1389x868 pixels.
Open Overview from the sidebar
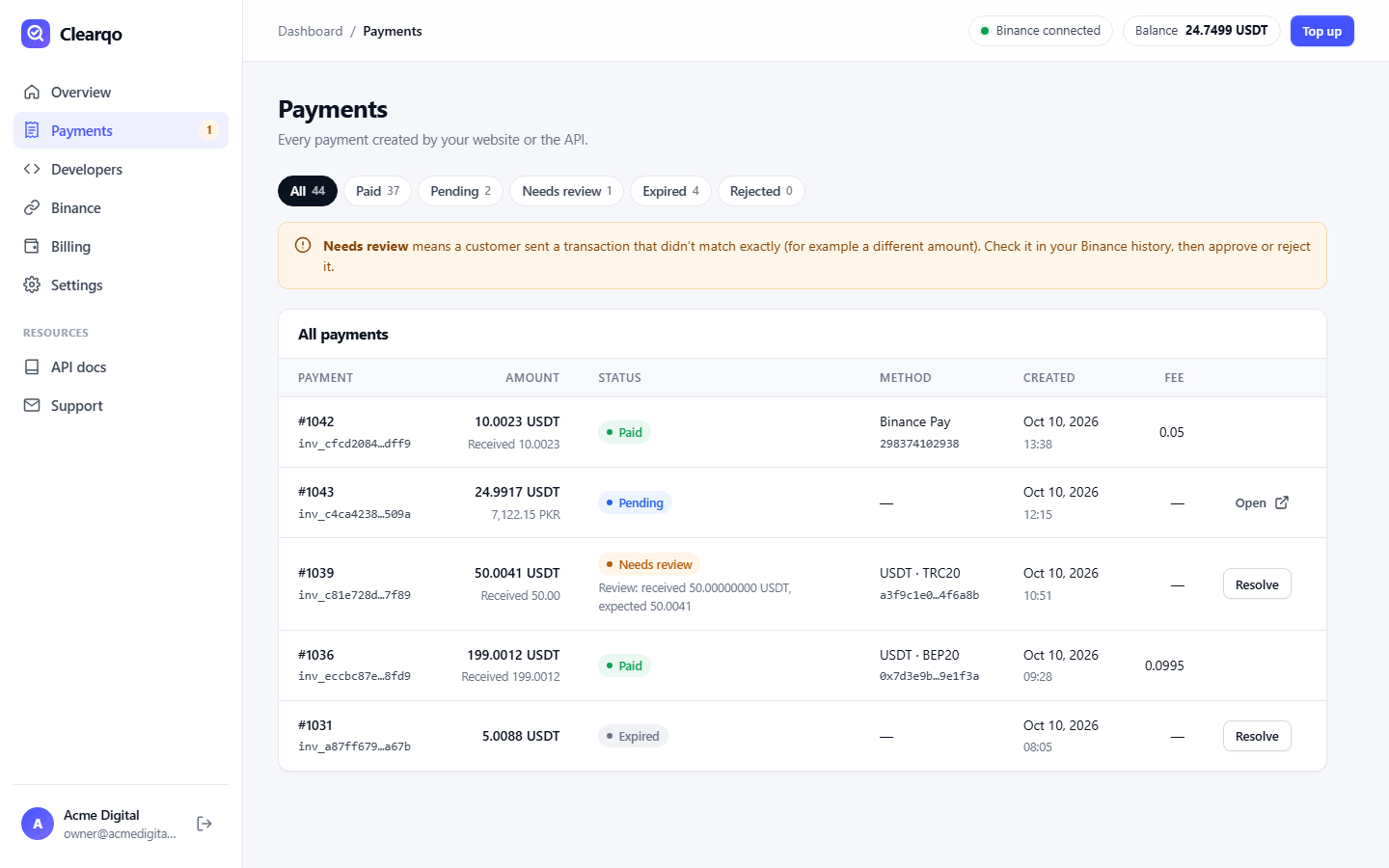click(121, 93)
